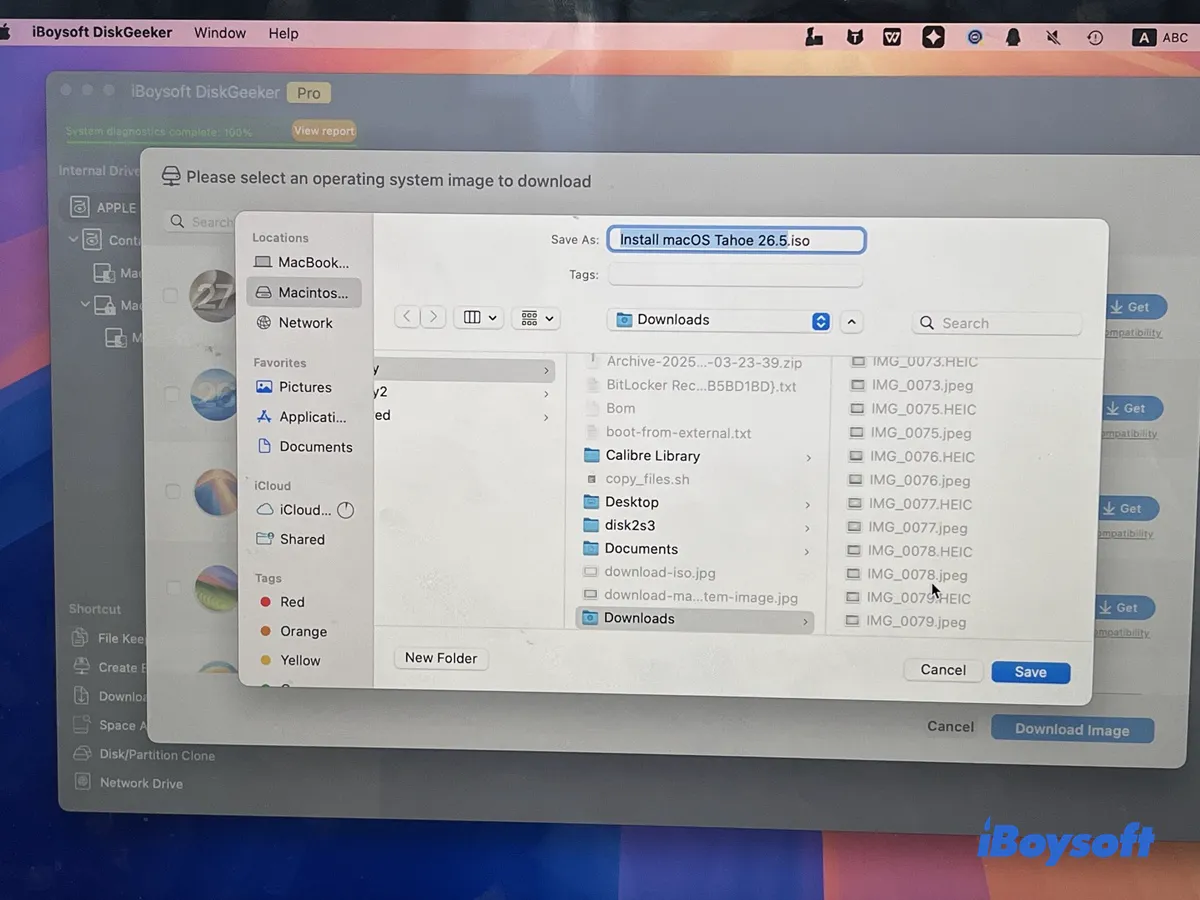Image resolution: width=1200 pixels, height=900 pixels.
Task: Open Network Drive shortcut in DiskGeeker
Action: click(128, 783)
